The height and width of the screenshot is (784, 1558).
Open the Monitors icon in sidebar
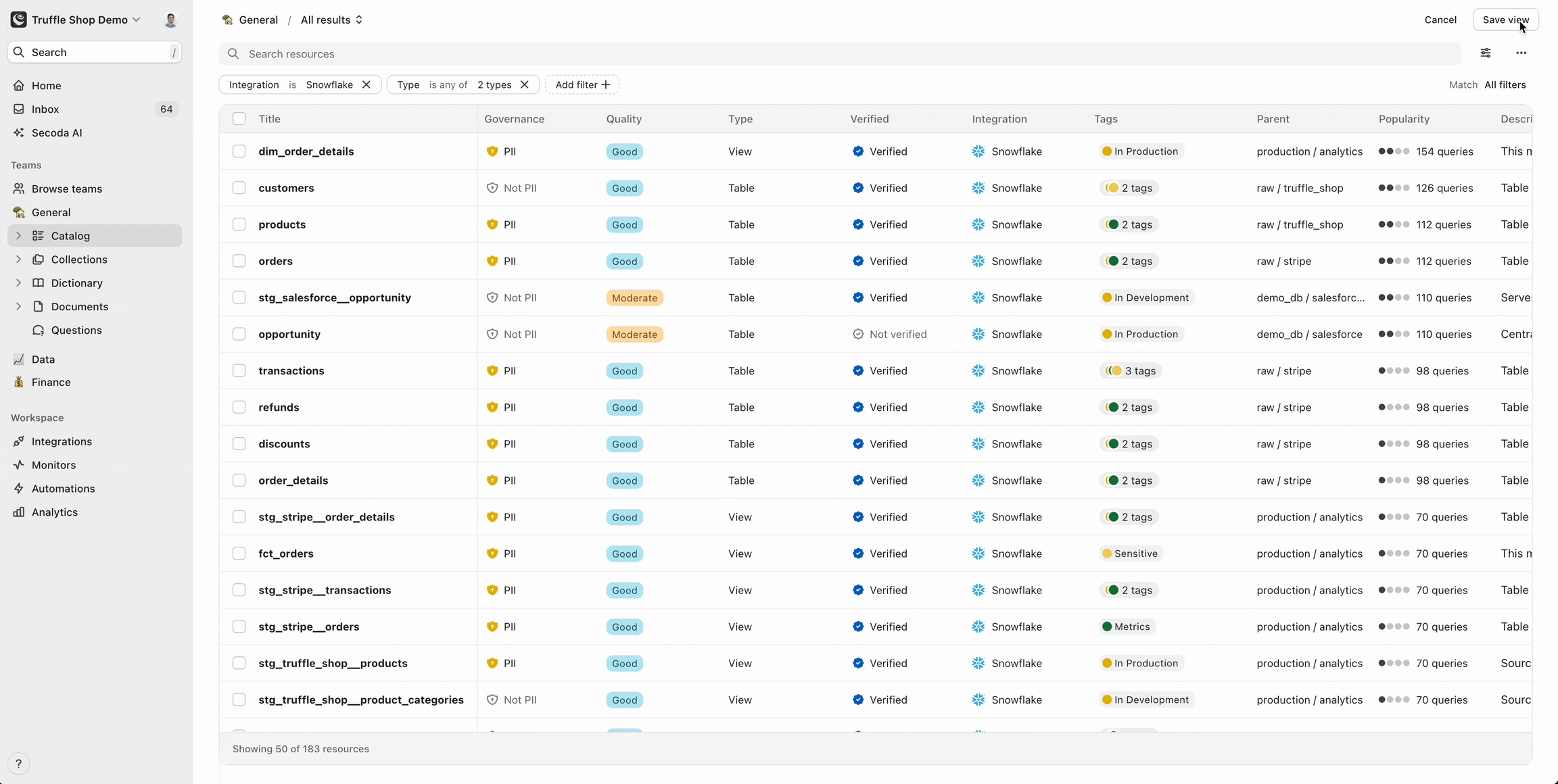19,465
